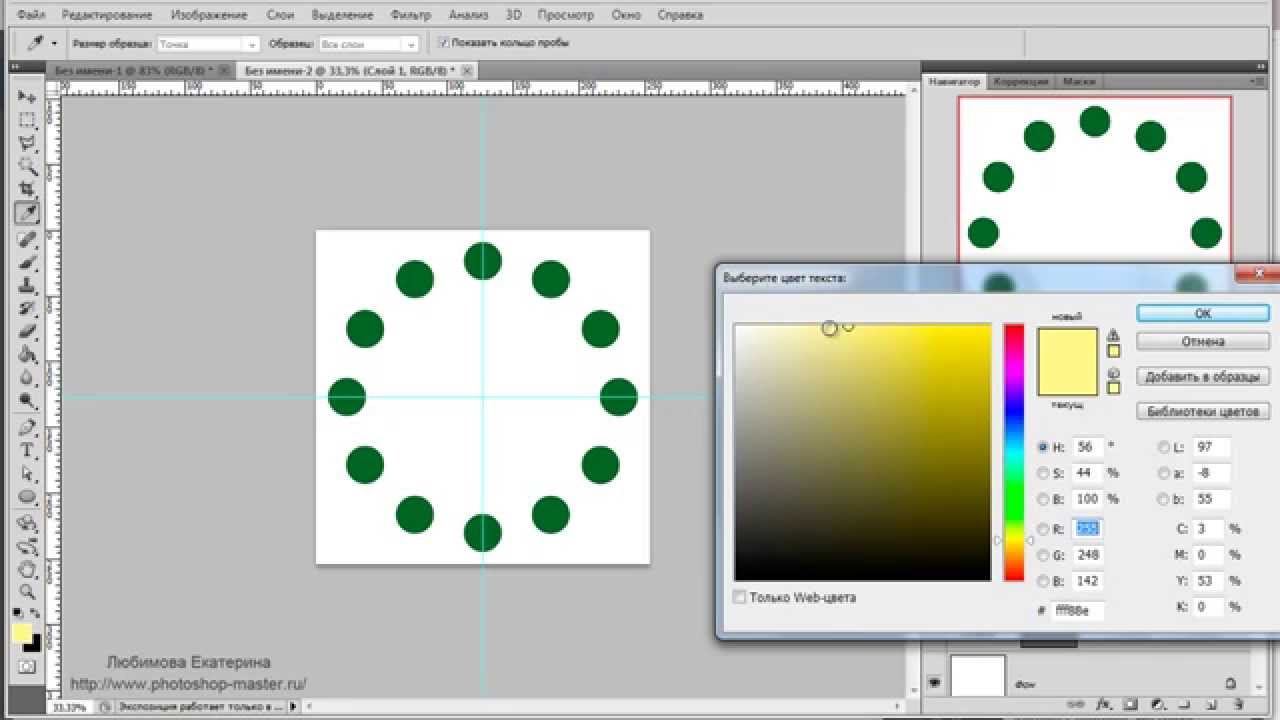Open the Редактирование menu
The image size is (1280, 720).
(x=107, y=15)
